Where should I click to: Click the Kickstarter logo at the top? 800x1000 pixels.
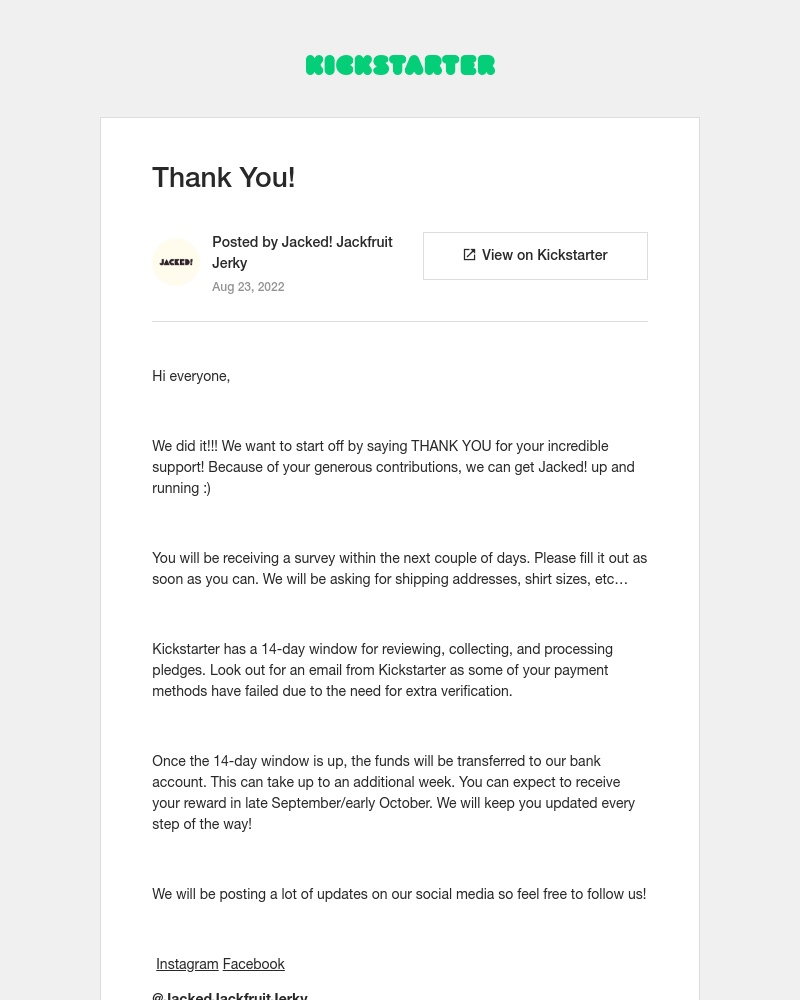click(400, 65)
